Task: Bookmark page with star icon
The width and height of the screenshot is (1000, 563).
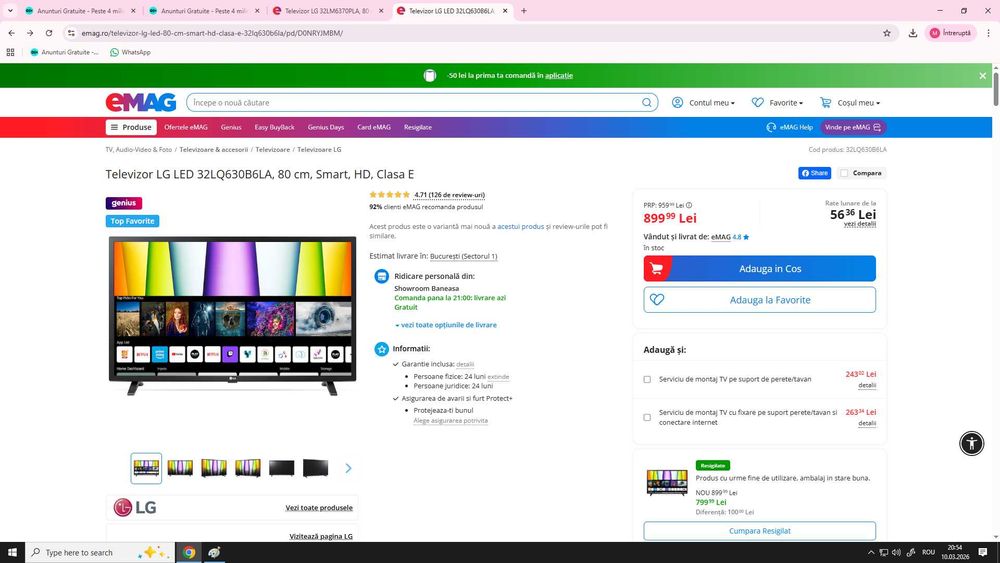Action: 886,33
